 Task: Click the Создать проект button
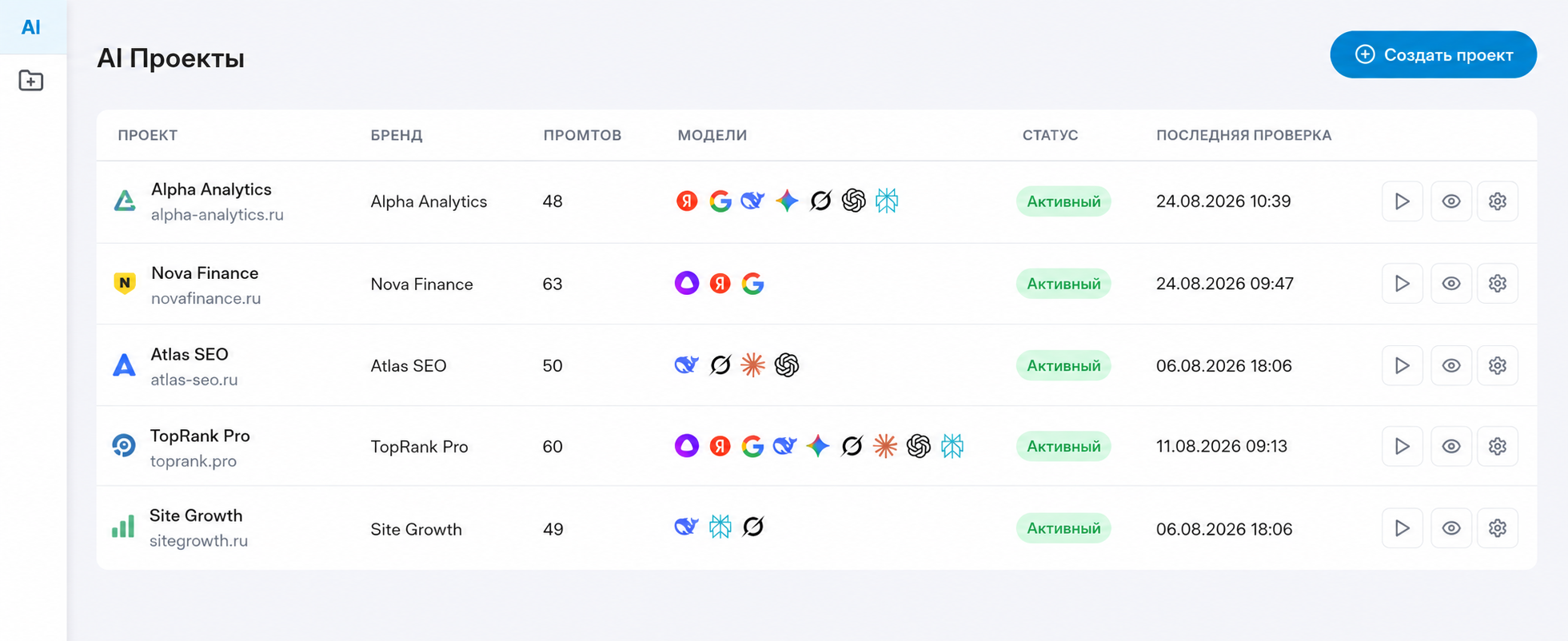pyautogui.click(x=1433, y=54)
